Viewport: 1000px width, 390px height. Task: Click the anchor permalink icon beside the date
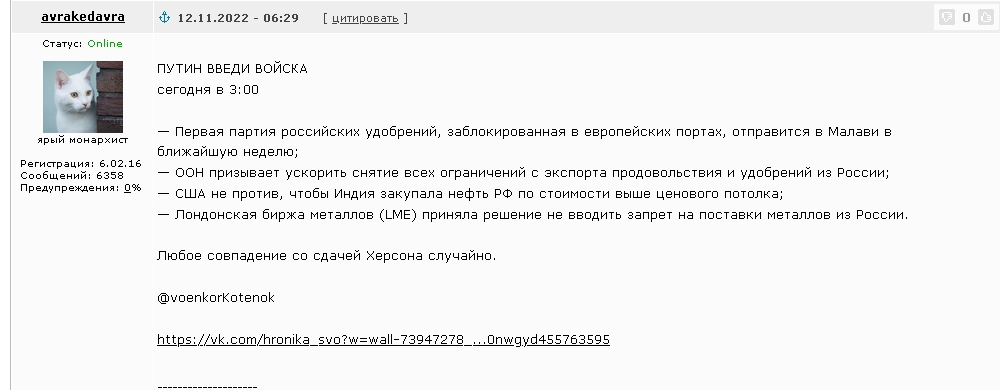coord(164,17)
